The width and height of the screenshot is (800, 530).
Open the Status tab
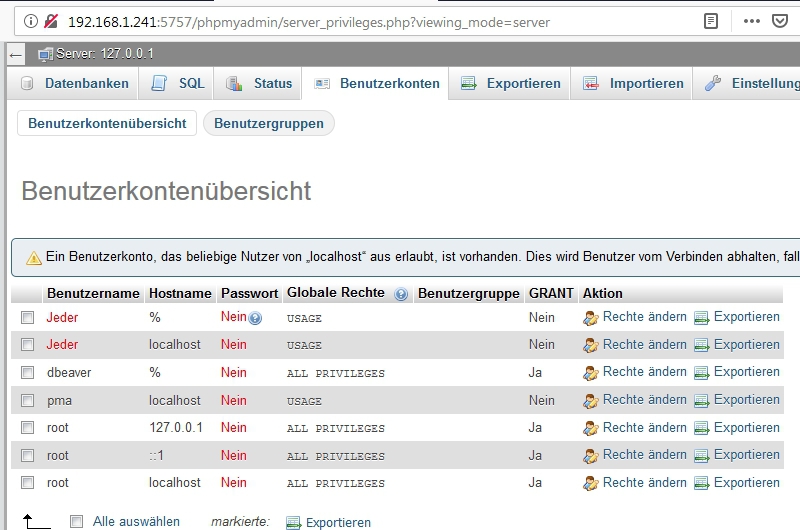click(x=258, y=83)
